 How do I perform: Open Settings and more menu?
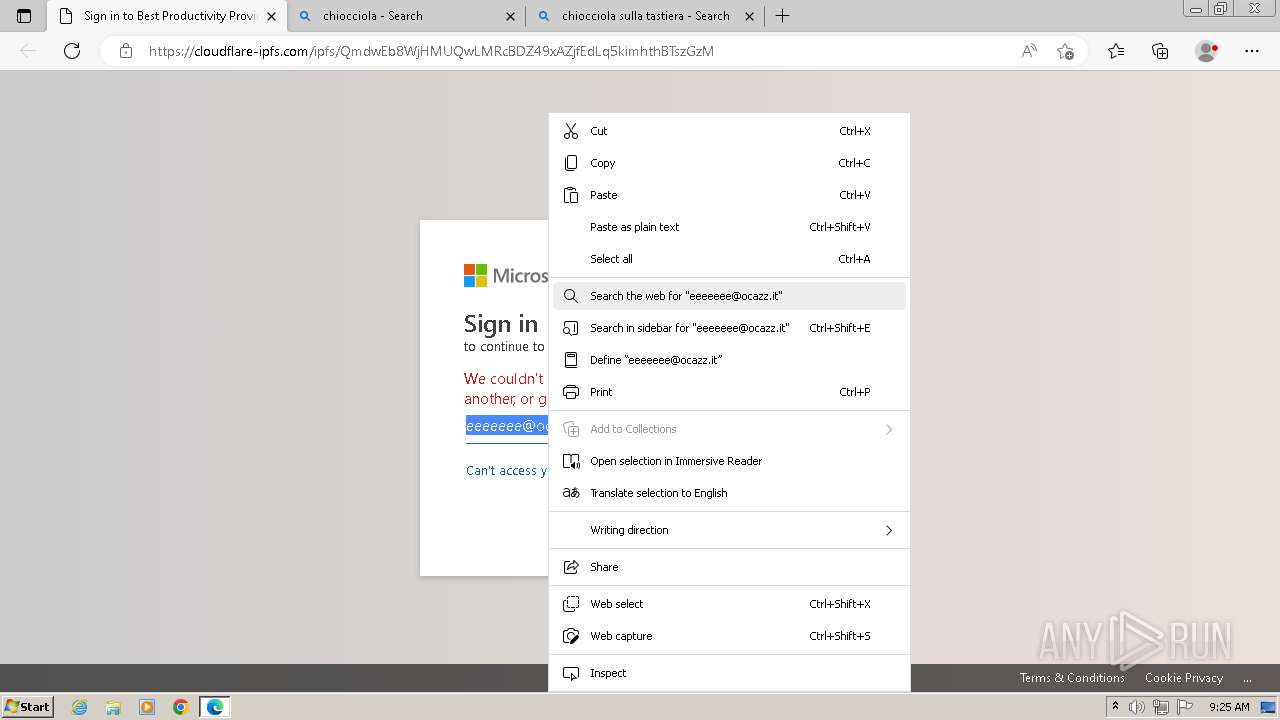[x=1252, y=51]
